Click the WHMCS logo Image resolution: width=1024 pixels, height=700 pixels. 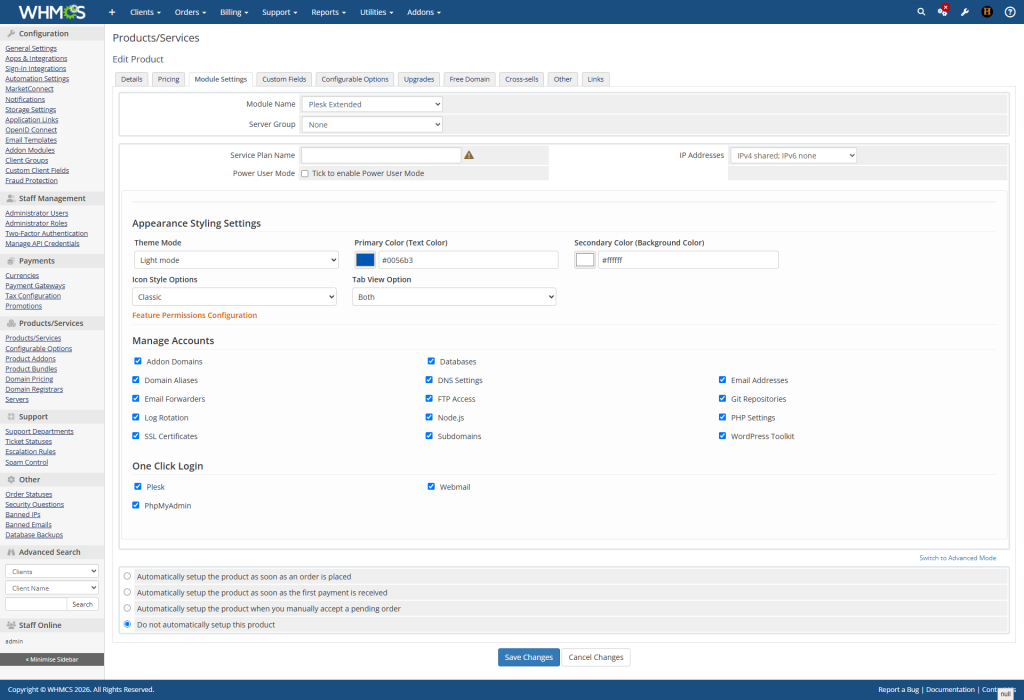pos(52,12)
